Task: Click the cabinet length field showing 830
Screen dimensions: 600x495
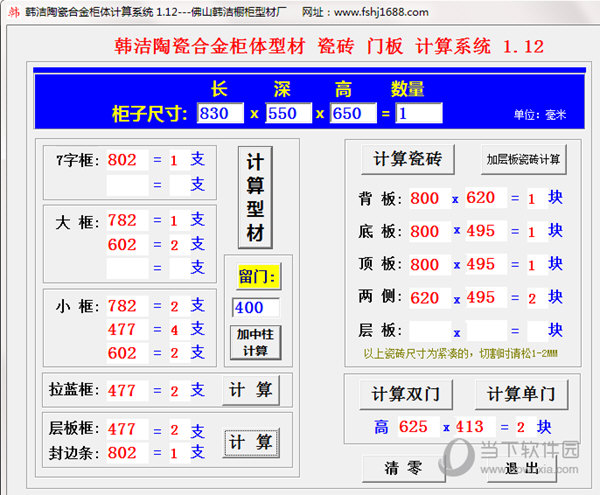Action: (x=220, y=113)
